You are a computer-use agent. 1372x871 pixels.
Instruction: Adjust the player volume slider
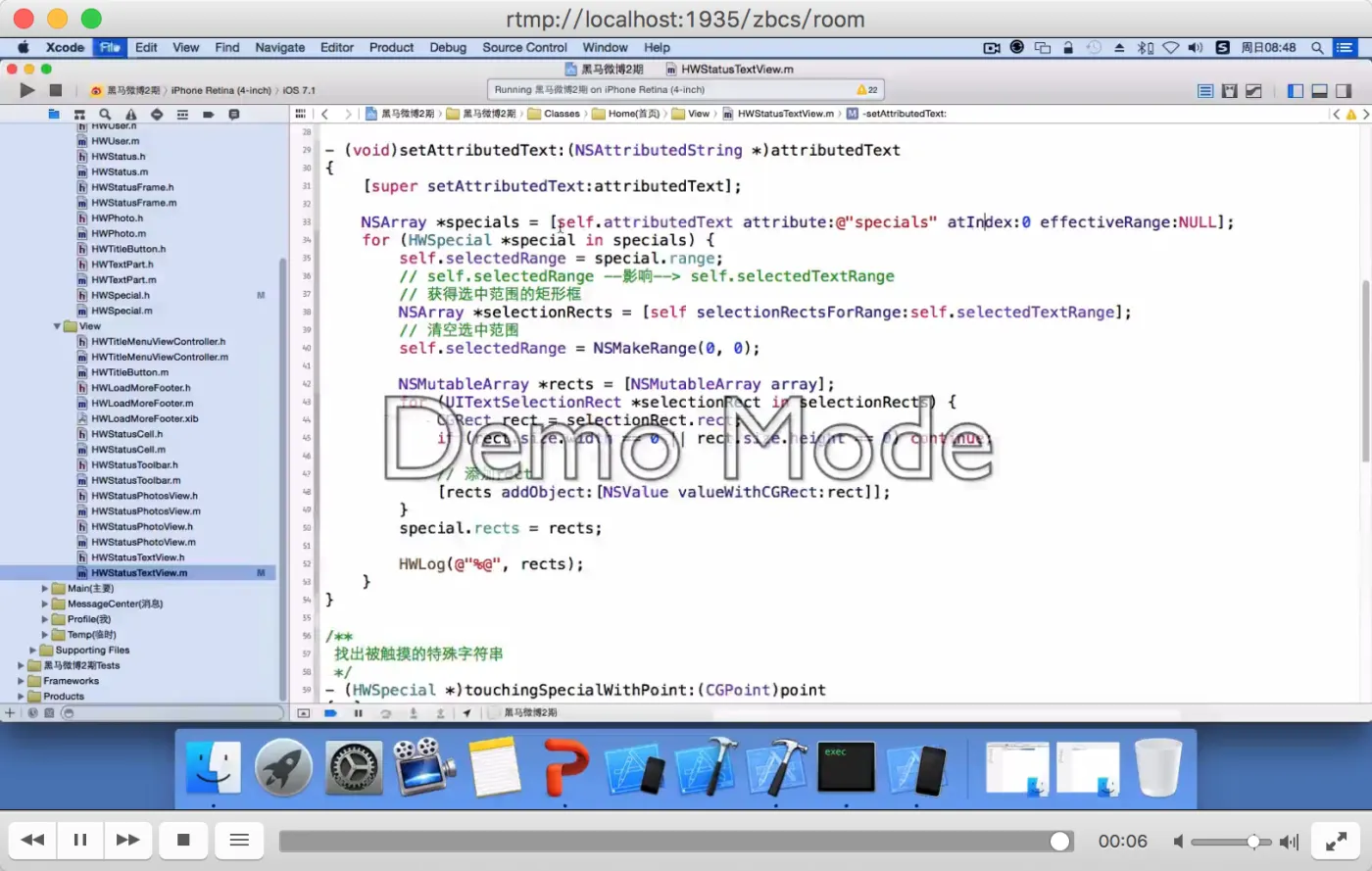pyautogui.click(x=1252, y=842)
